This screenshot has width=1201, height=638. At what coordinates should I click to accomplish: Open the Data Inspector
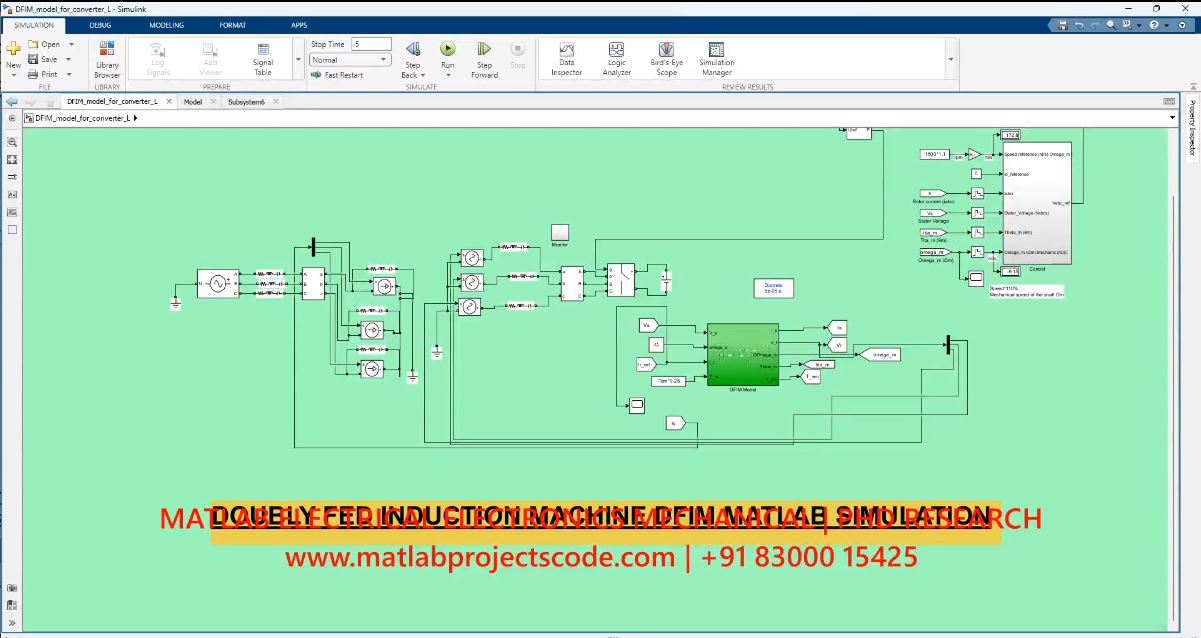[566, 59]
